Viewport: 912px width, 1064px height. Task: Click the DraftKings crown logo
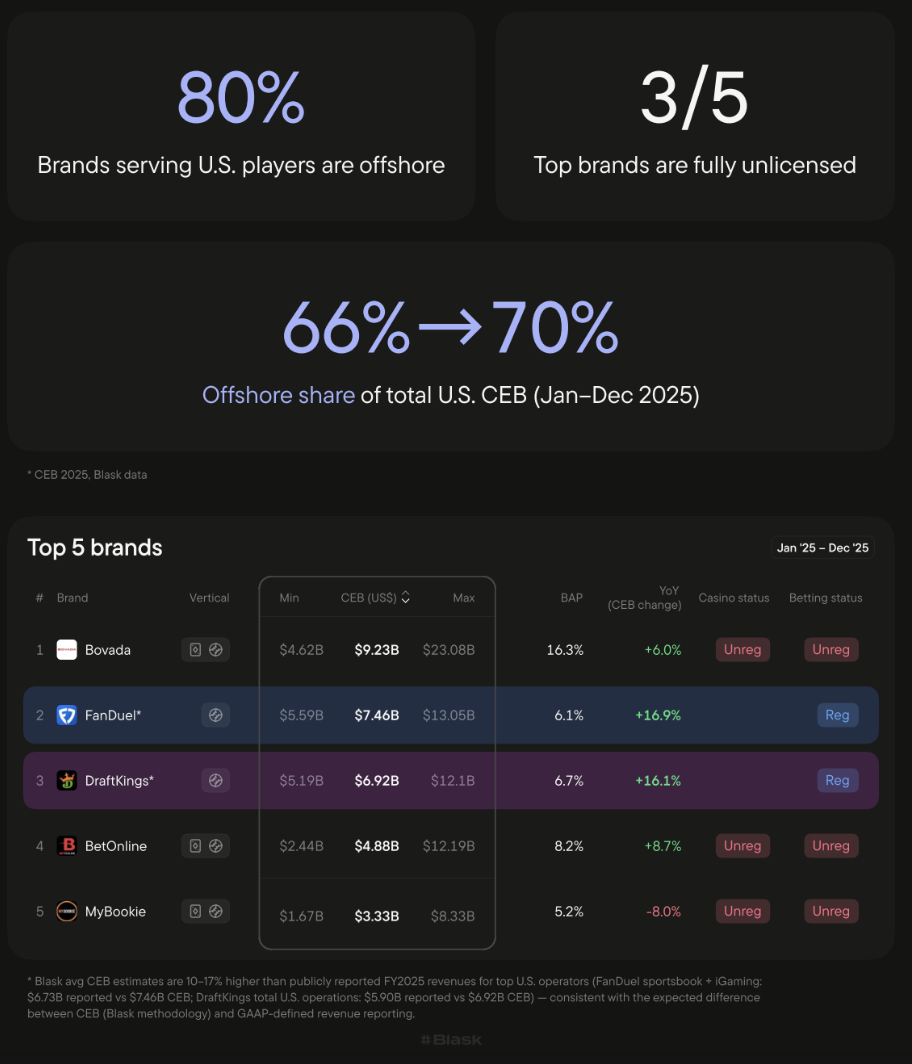pos(67,781)
